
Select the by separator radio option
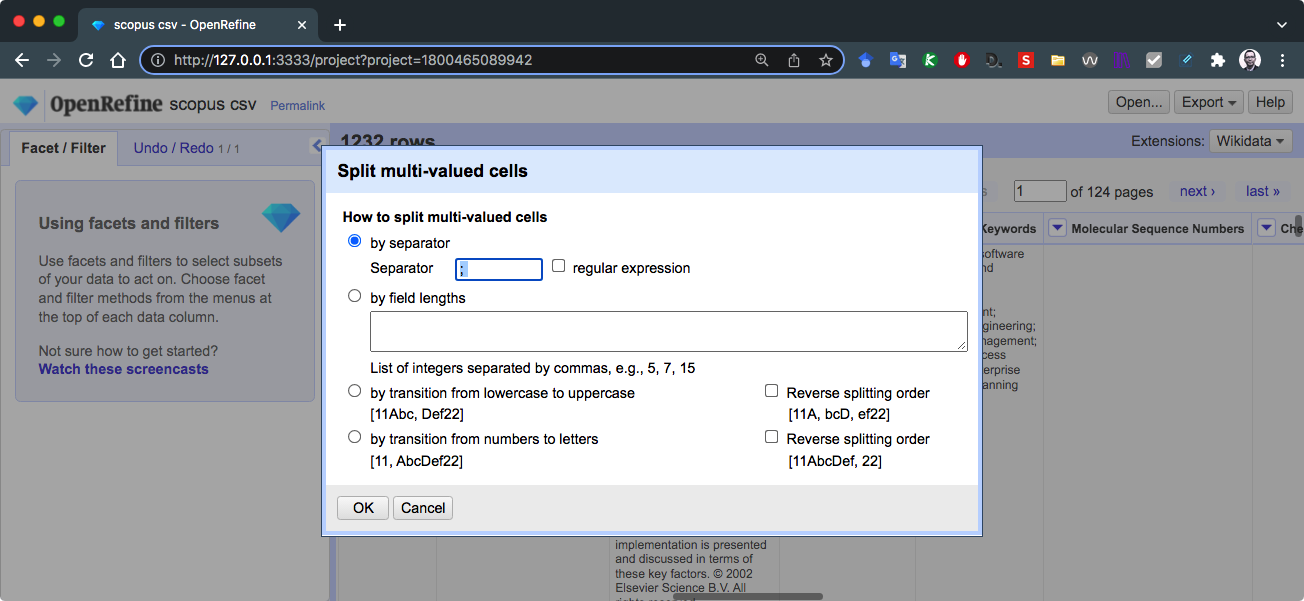pos(354,241)
